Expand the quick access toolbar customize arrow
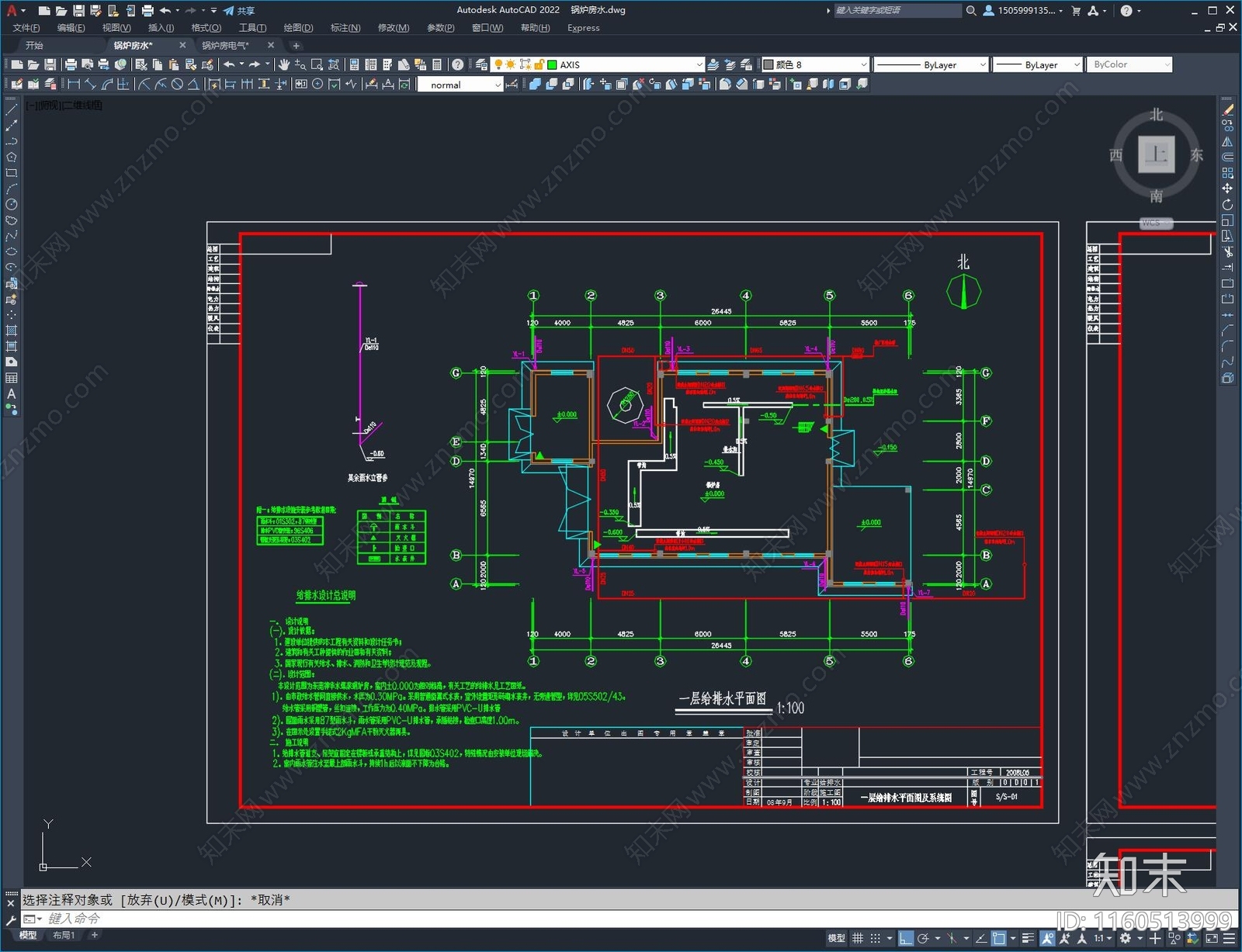 coord(213,11)
